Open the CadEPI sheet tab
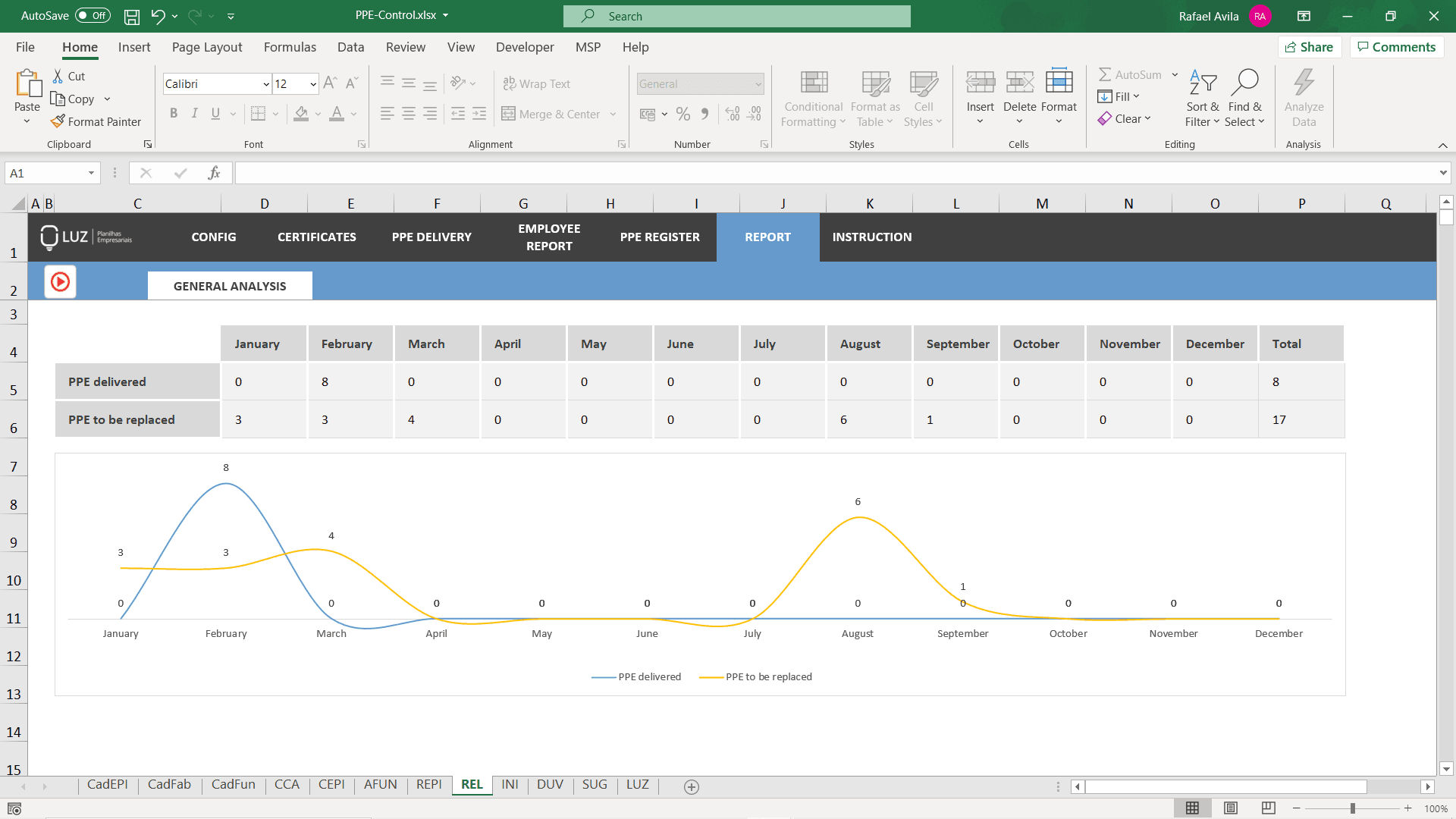 (x=108, y=785)
